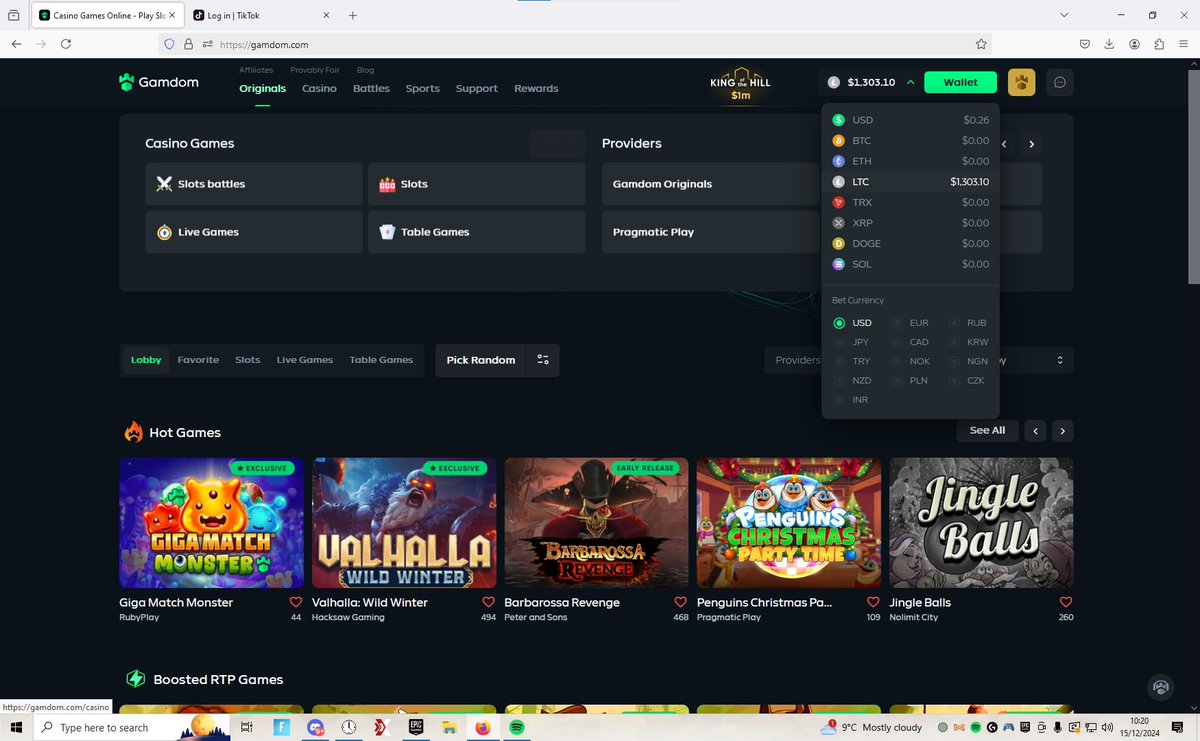Select the DOGE dogecoin row

click(910, 243)
